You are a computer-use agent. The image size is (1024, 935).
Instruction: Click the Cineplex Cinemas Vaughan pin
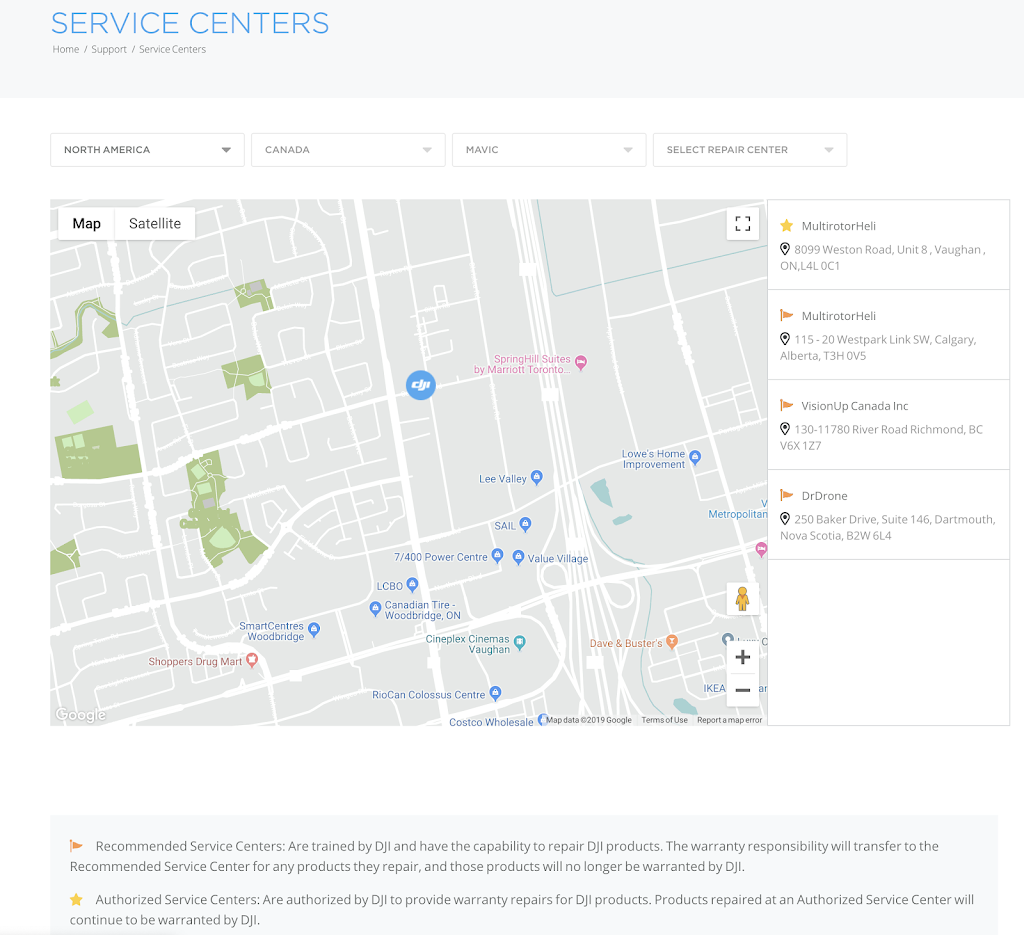[520, 642]
